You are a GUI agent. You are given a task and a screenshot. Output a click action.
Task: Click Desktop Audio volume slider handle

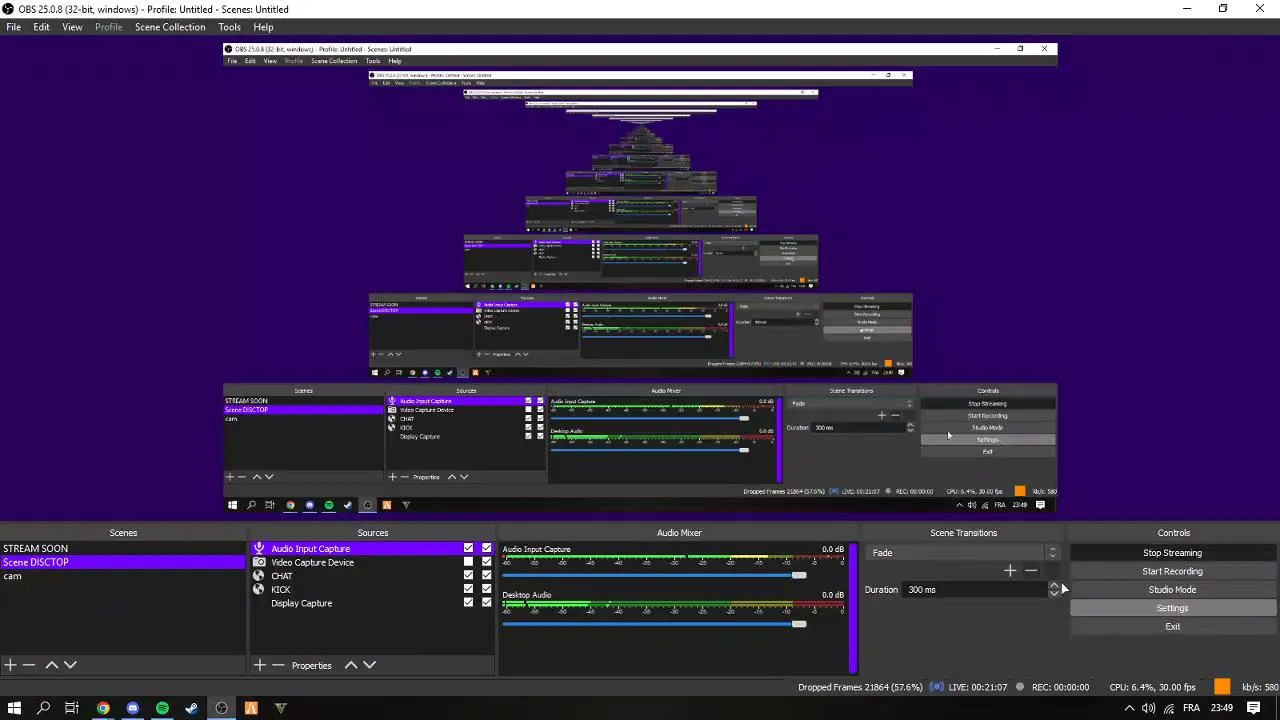point(798,624)
